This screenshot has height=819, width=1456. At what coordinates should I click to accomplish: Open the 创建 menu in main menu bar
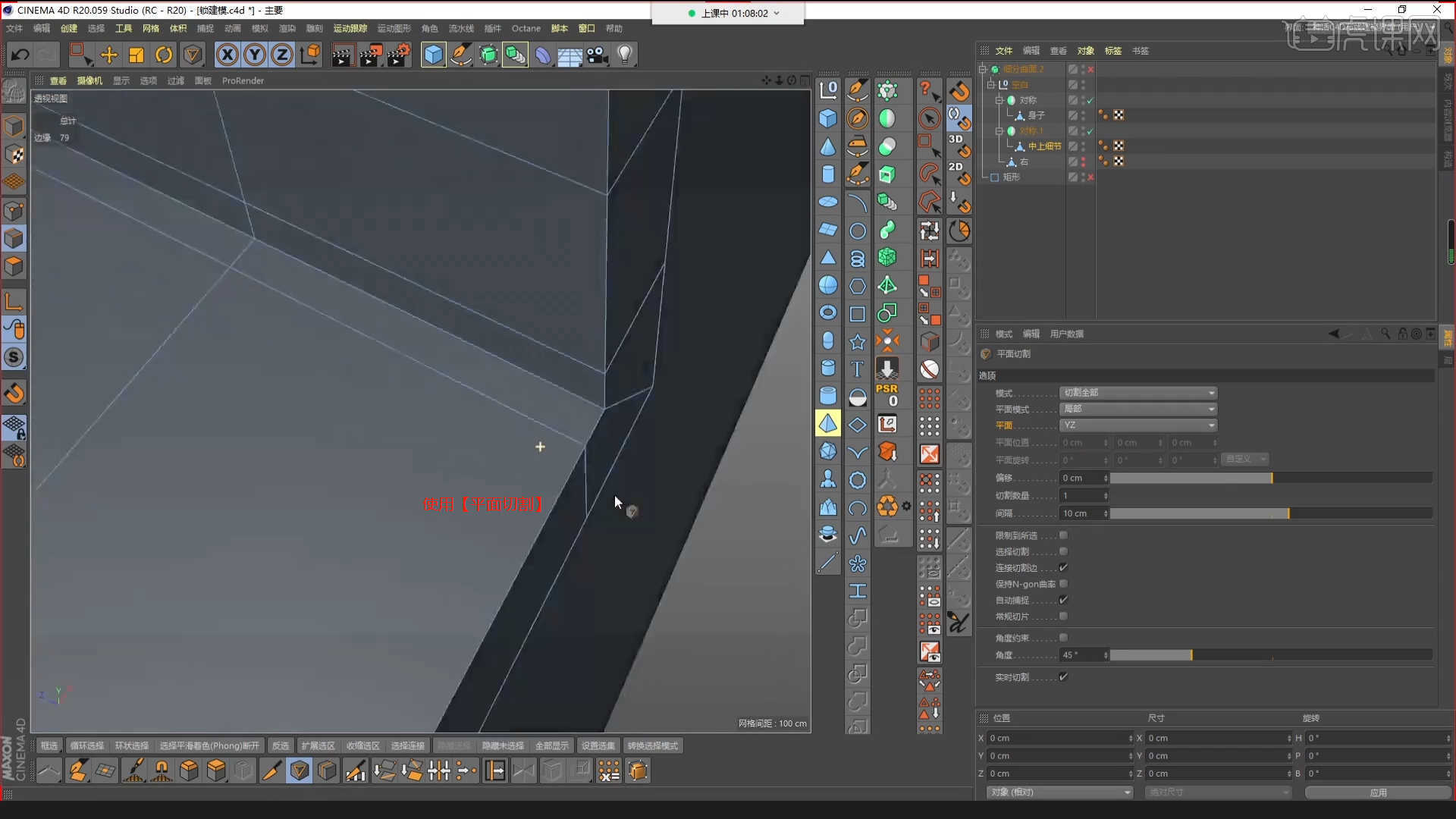pos(69,28)
